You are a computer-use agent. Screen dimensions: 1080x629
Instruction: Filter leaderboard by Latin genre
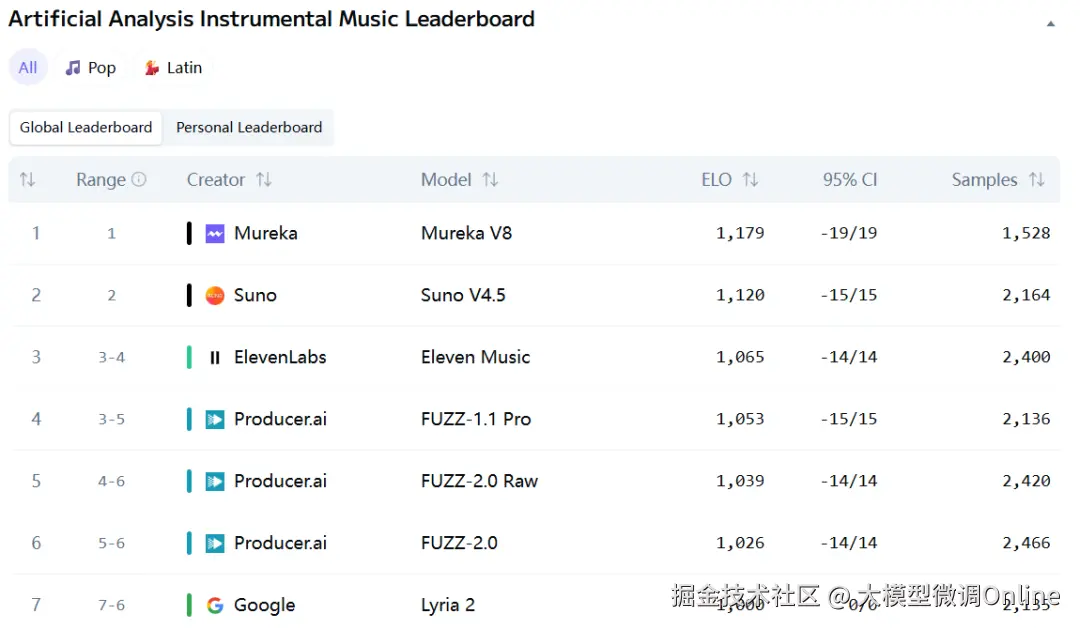(174, 68)
